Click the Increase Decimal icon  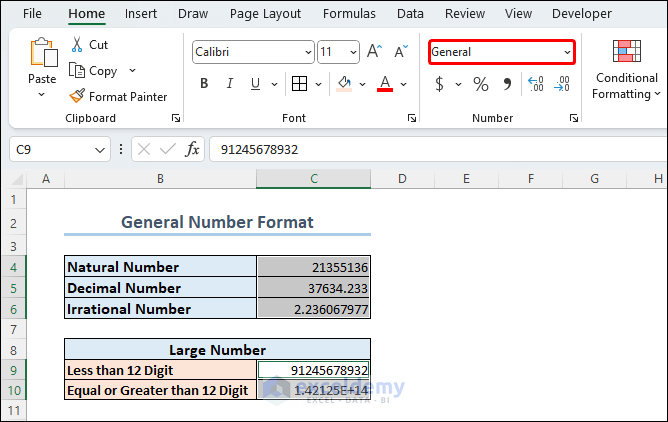(536, 84)
